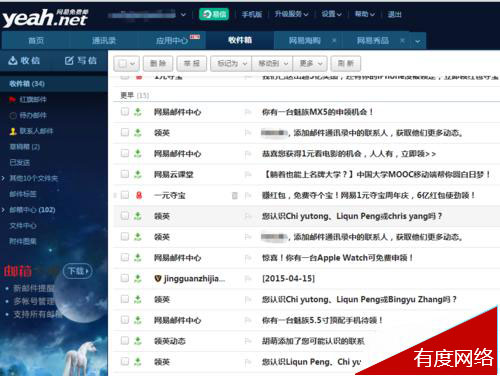Open the 已发送 sent folder

[x=20, y=162]
